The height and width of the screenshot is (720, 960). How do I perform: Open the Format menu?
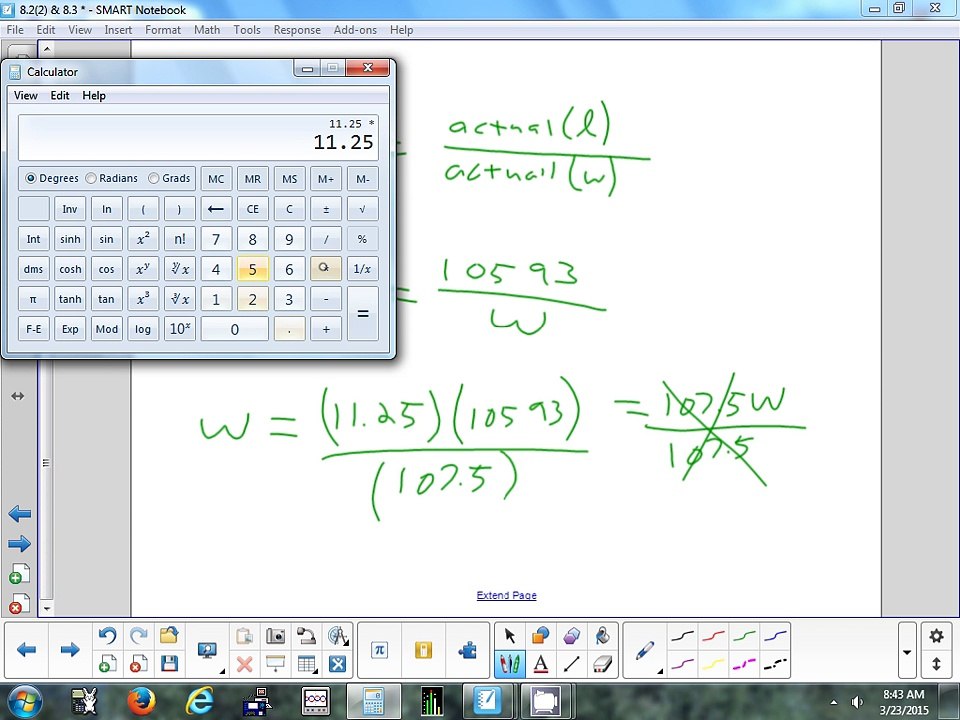[x=163, y=29]
